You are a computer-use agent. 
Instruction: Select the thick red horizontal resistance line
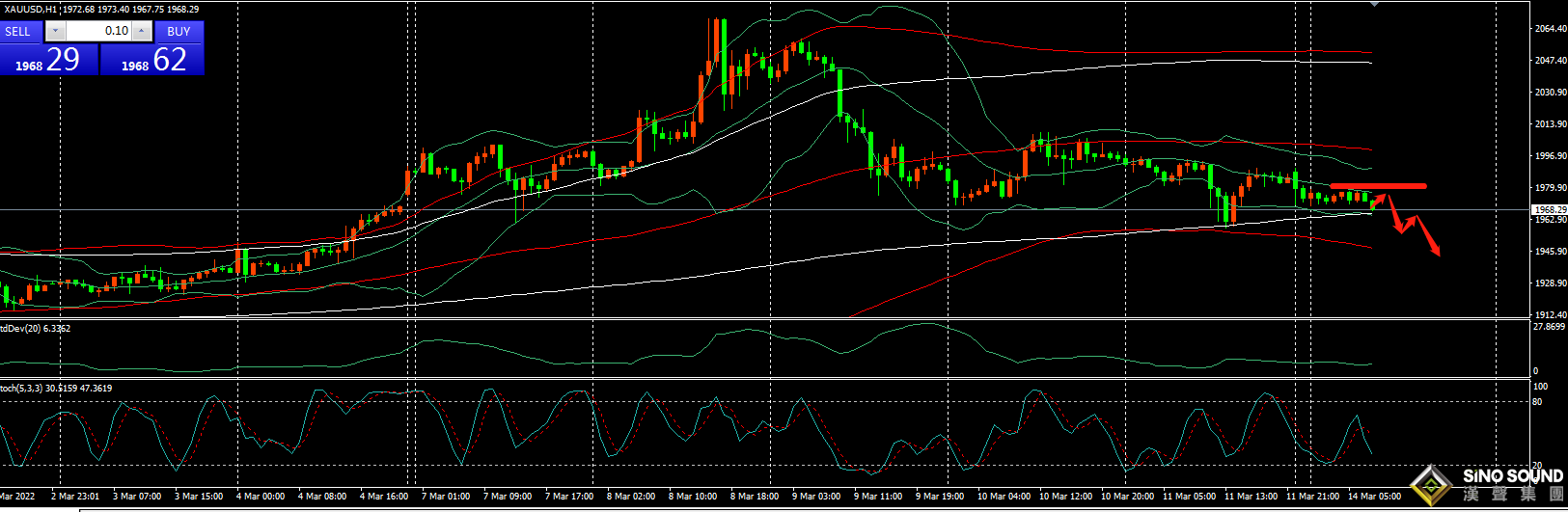1378,186
